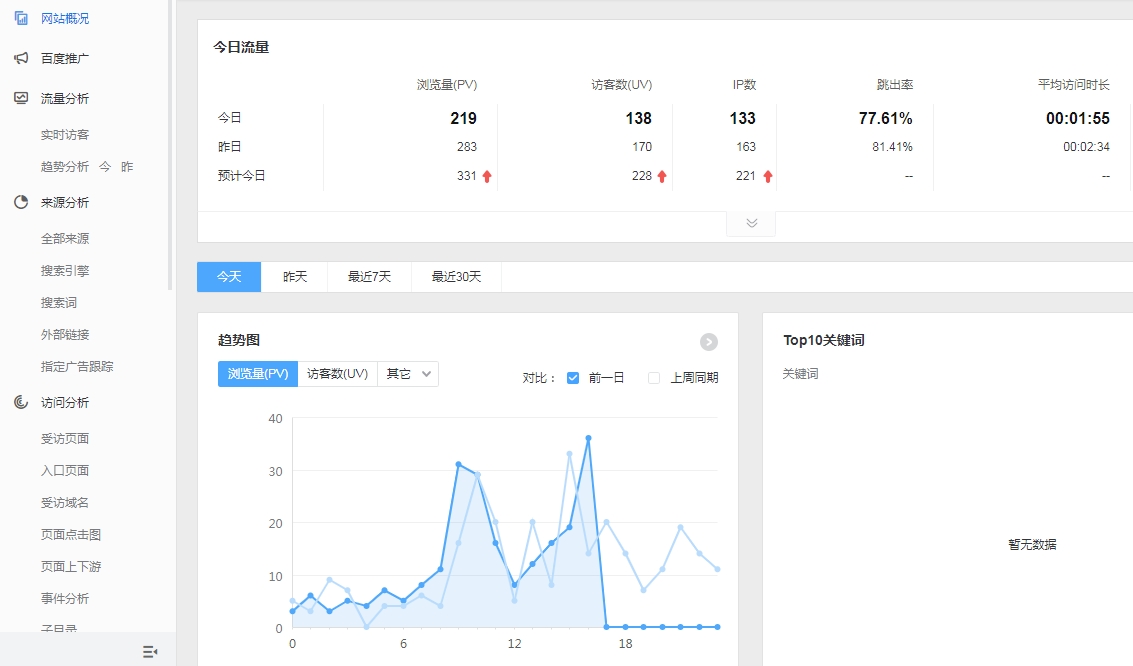Open 搜索引擎 under source analysis
The height and width of the screenshot is (666, 1133).
[65, 270]
